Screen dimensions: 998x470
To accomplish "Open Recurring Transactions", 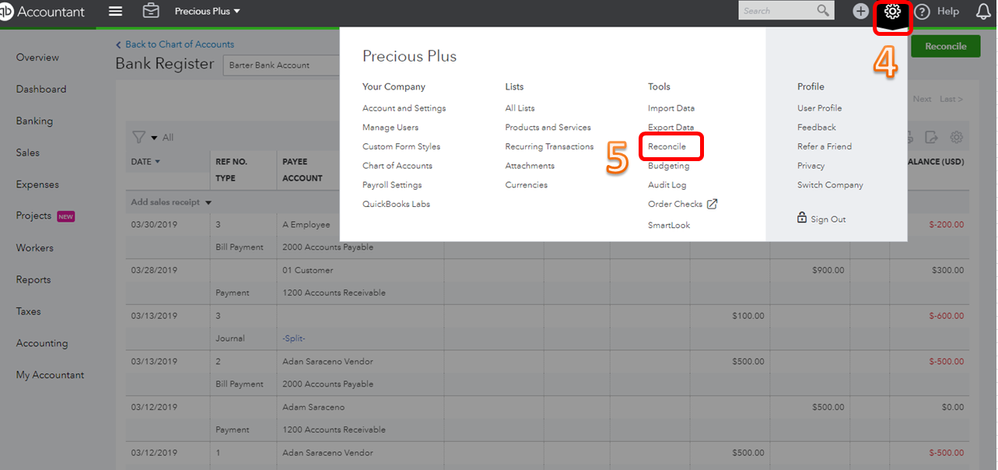I will click(x=549, y=146).
